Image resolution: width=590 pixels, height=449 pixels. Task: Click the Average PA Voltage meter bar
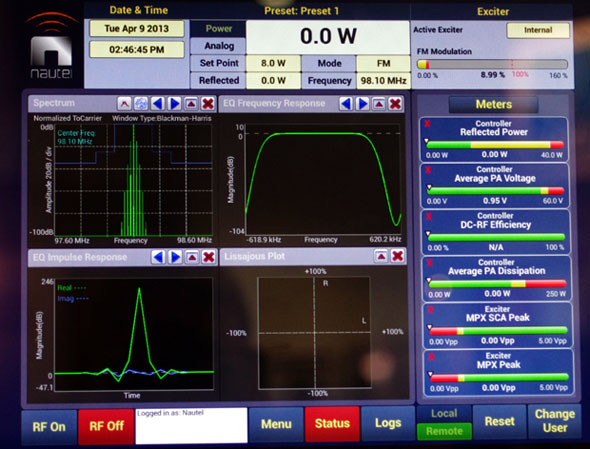click(x=496, y=191)
